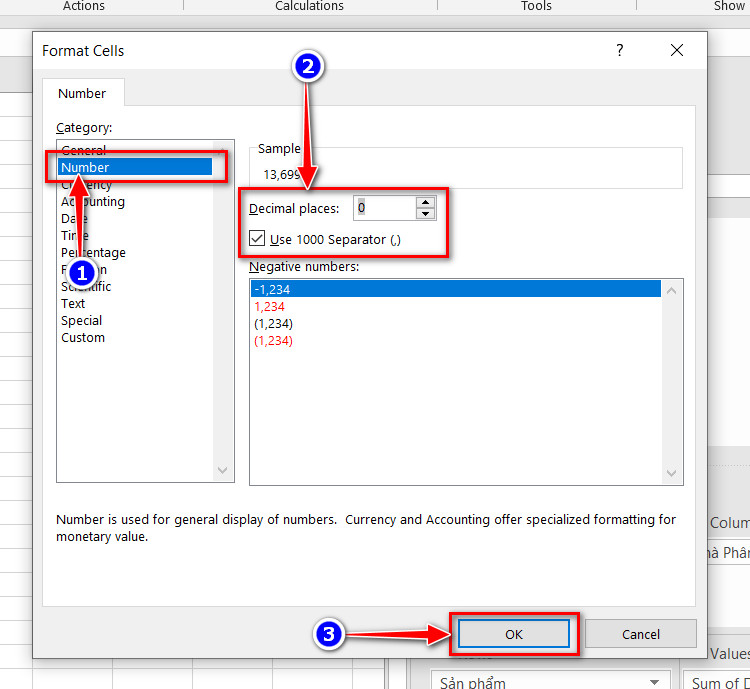The width and height of the screenshot is (750, 689).
Task: Toggle Use 1000 Separator checkbox
Action: click(257, 238)
